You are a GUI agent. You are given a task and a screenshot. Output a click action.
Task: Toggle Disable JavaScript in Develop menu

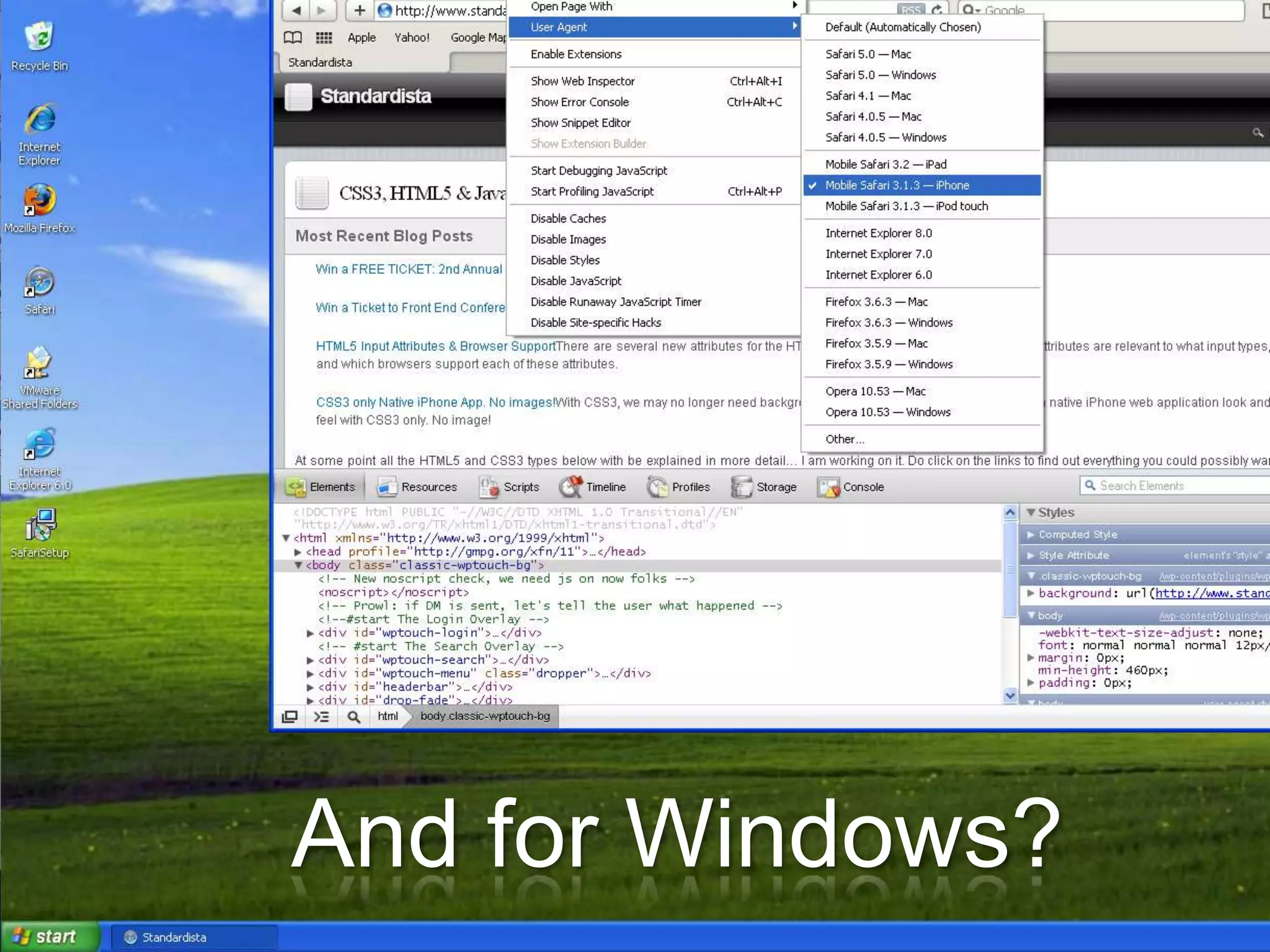(x=654, y=281)
